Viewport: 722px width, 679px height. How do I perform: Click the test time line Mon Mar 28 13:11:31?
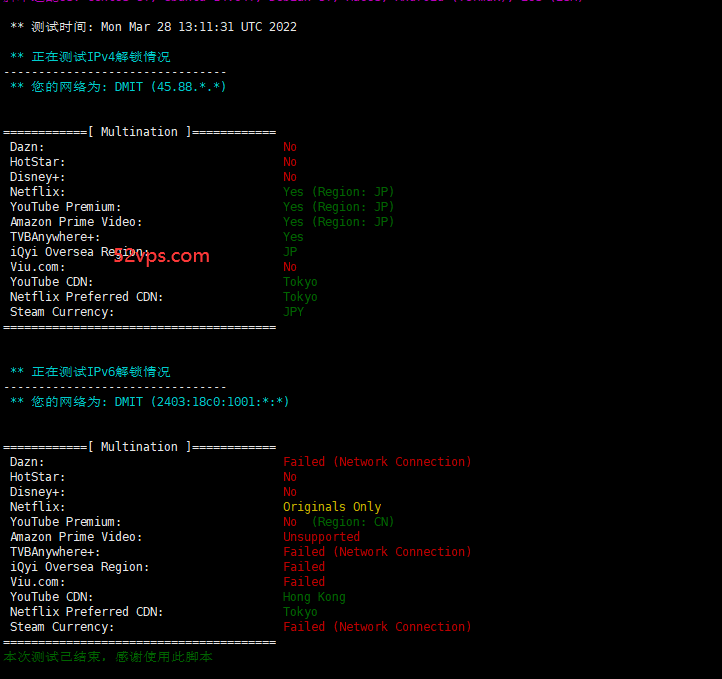click(x=153, y=27)
